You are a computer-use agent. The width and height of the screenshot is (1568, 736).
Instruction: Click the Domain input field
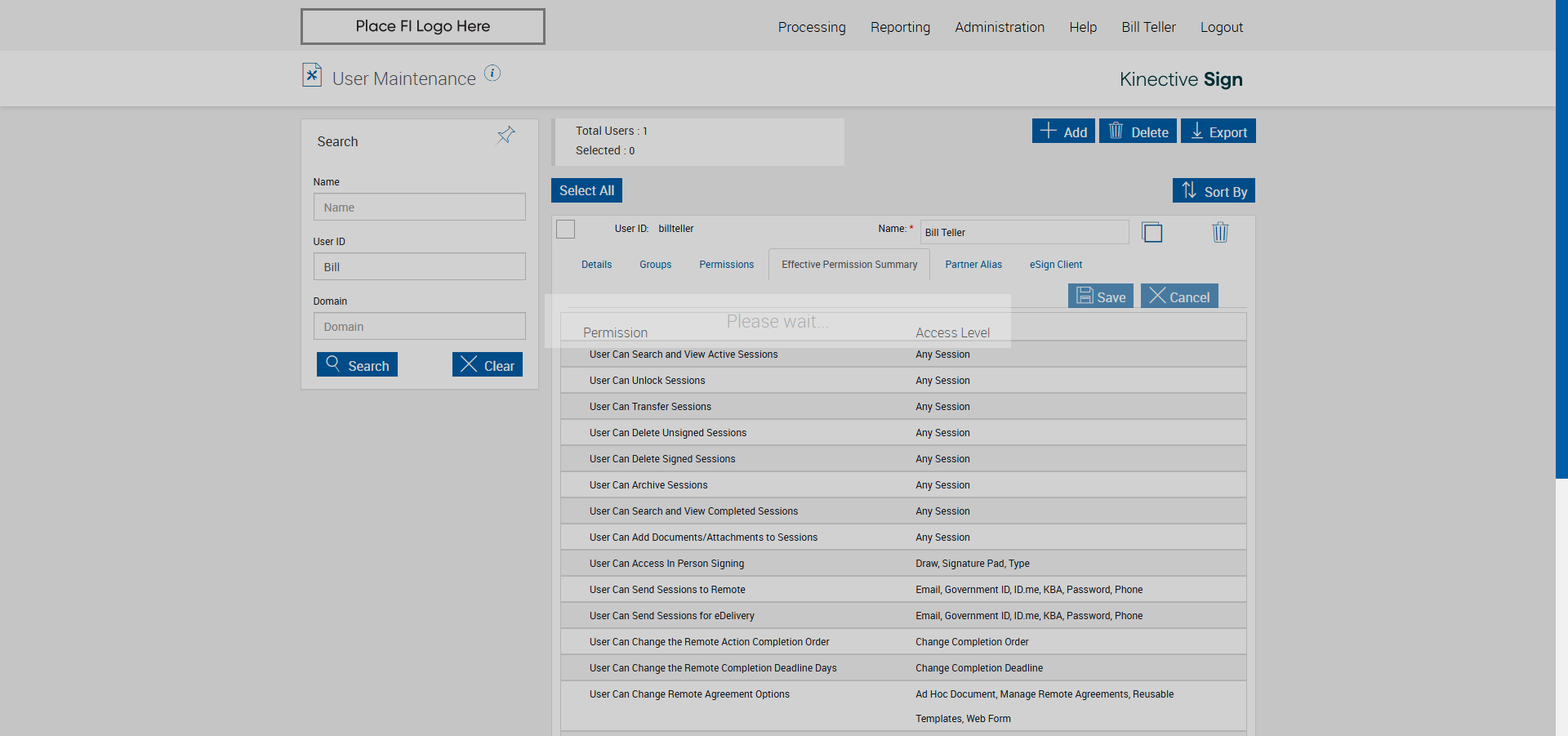point(420,326)
